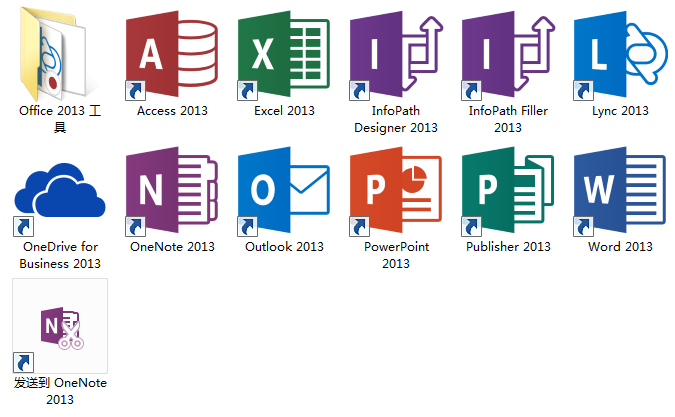Click the "PowerPoint 2013" label text
This screenshot has width=675, height=417.
click(x=396, y=255)
